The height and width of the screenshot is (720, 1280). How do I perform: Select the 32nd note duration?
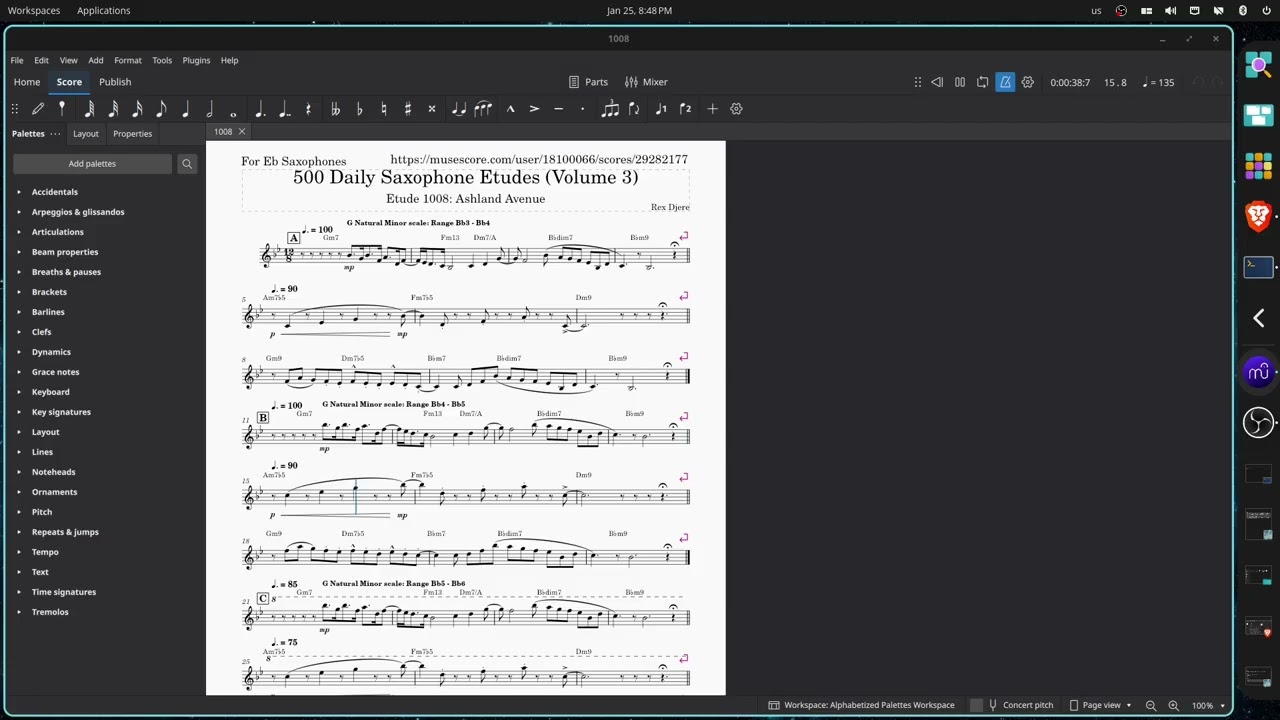(113, 109)
